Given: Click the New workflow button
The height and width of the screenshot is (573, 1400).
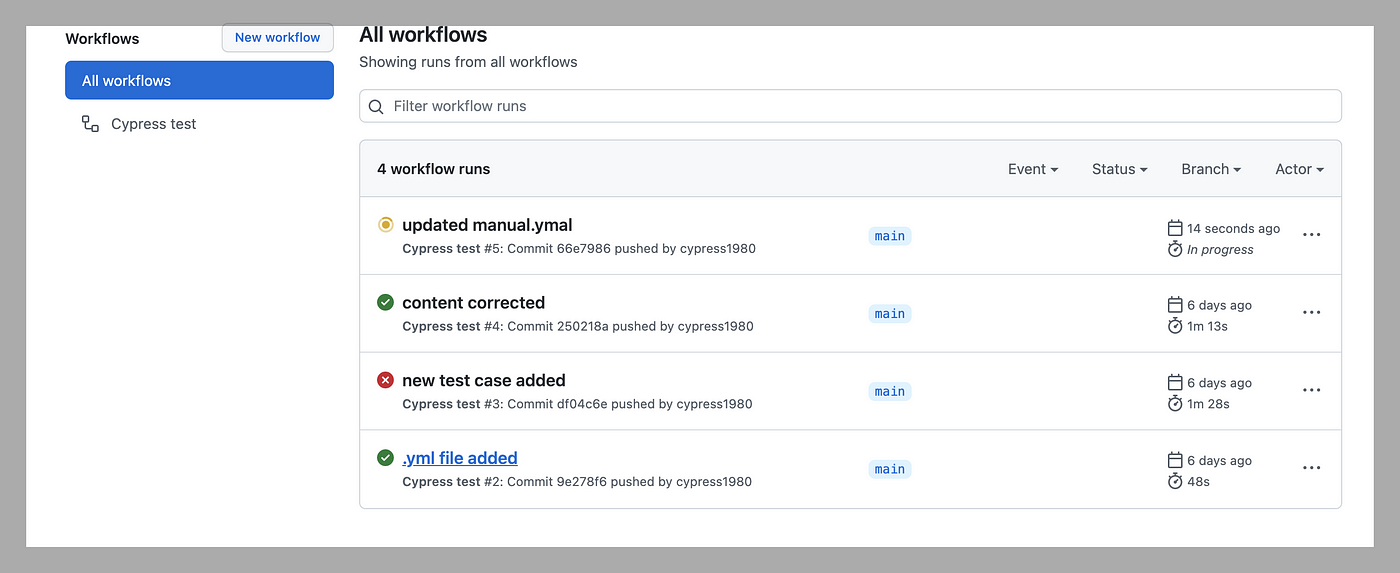Looking at the screenshot, I should point(277,38).
